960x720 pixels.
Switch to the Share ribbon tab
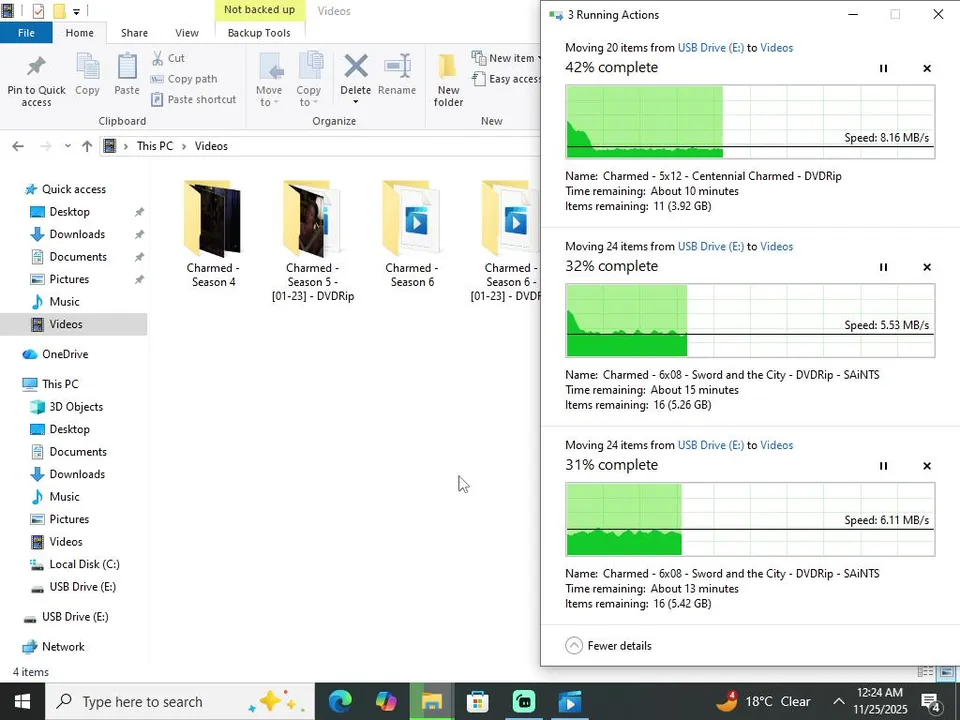(x=134, y=32)
